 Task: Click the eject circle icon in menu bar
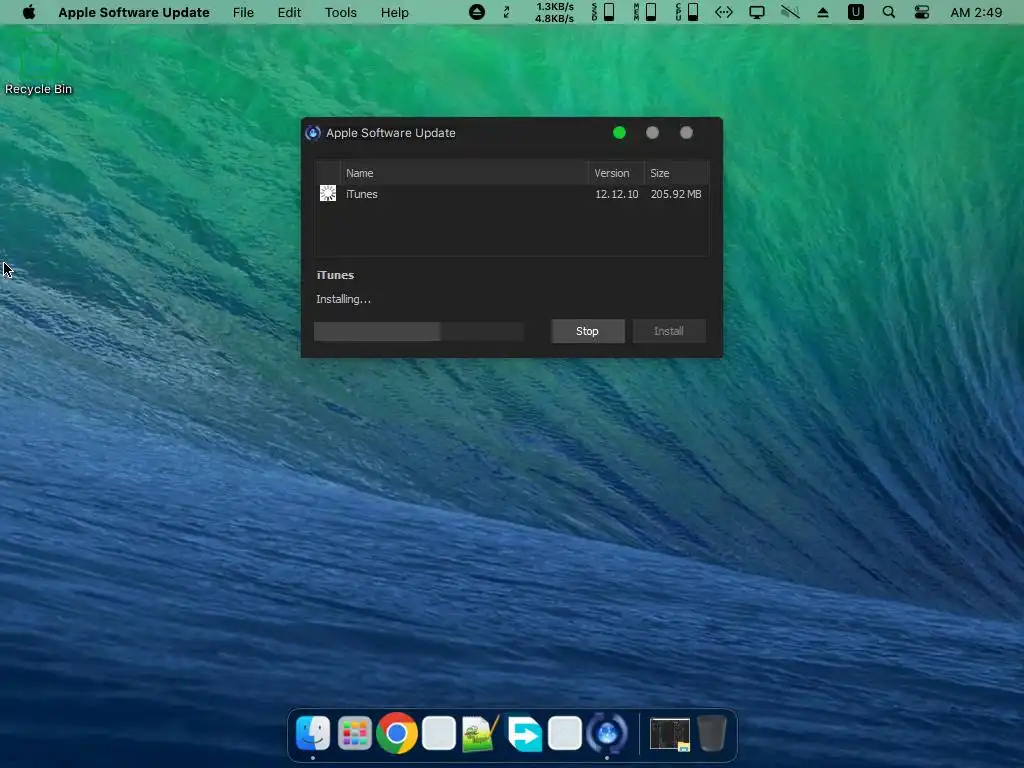[477, 12]
